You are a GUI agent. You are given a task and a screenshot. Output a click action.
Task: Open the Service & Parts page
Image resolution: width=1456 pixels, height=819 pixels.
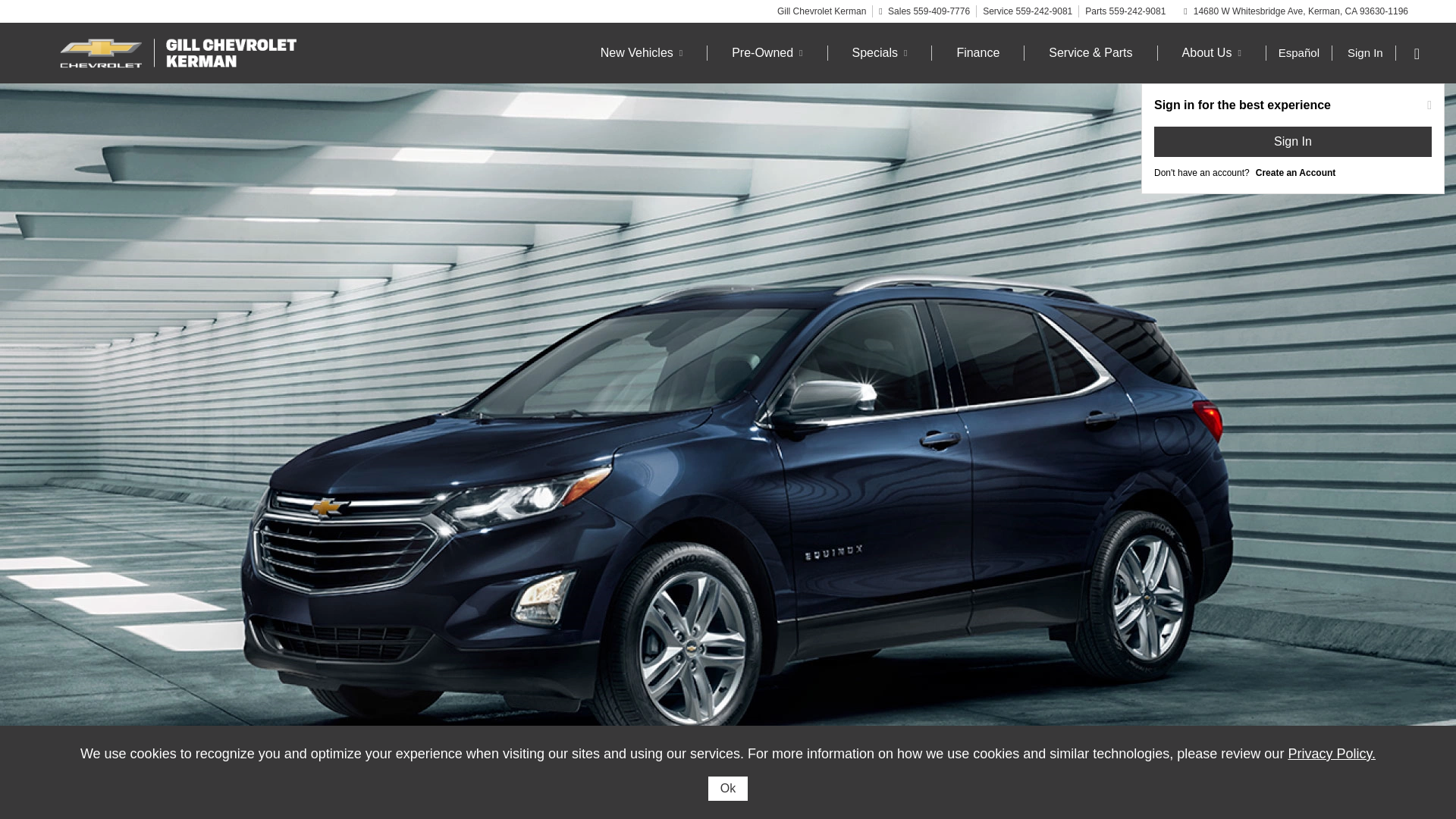point(1090,53)
